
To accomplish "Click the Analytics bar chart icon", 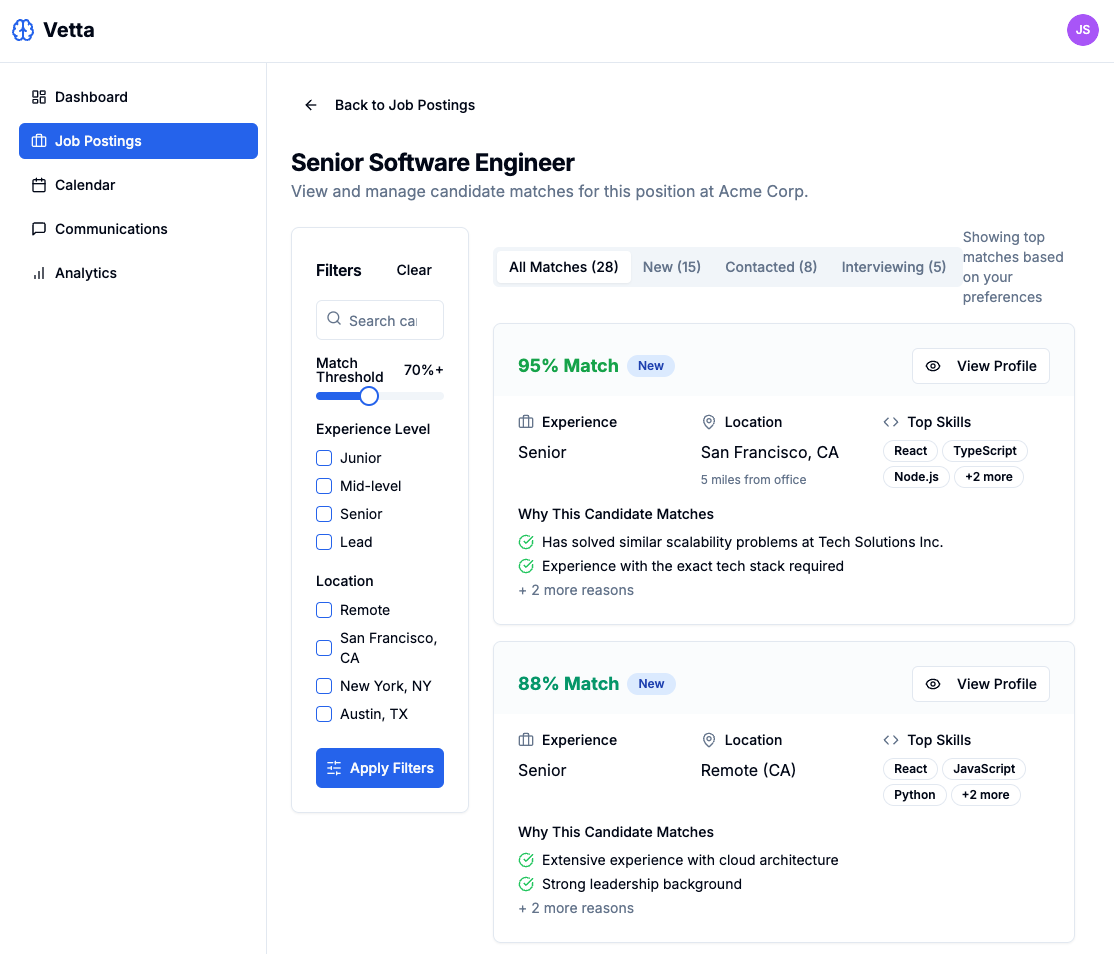I will [39, 273].
